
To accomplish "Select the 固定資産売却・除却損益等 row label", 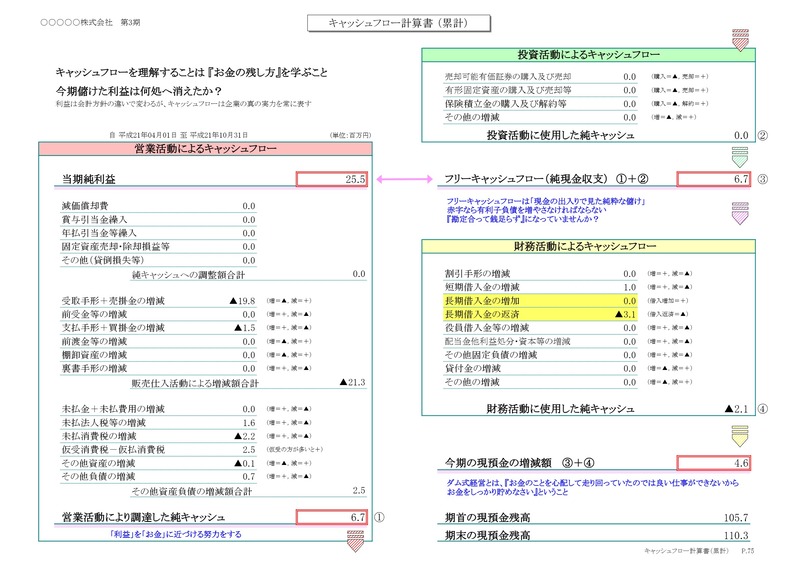I will 116,247.
